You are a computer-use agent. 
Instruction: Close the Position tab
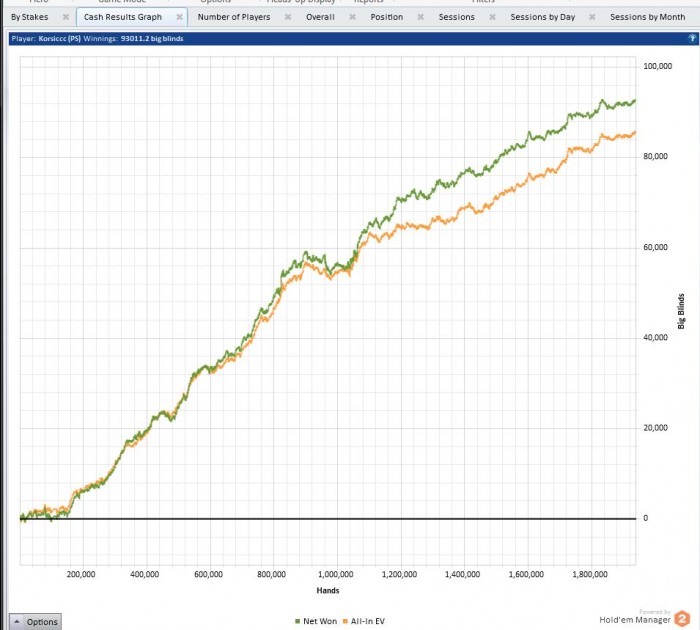click(x=421, y=17)
